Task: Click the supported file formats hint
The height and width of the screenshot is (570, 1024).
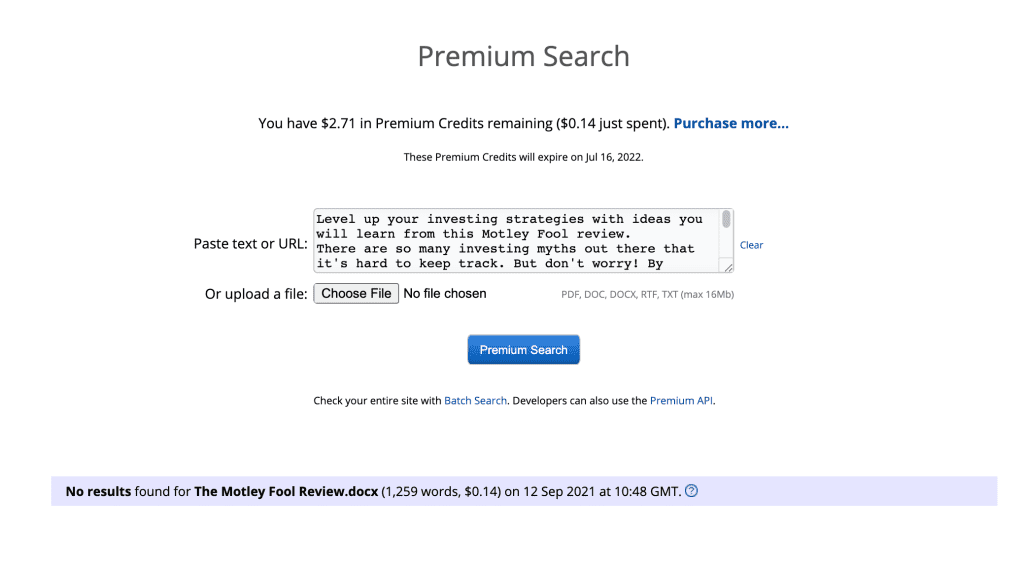Action: coord(647,295)
